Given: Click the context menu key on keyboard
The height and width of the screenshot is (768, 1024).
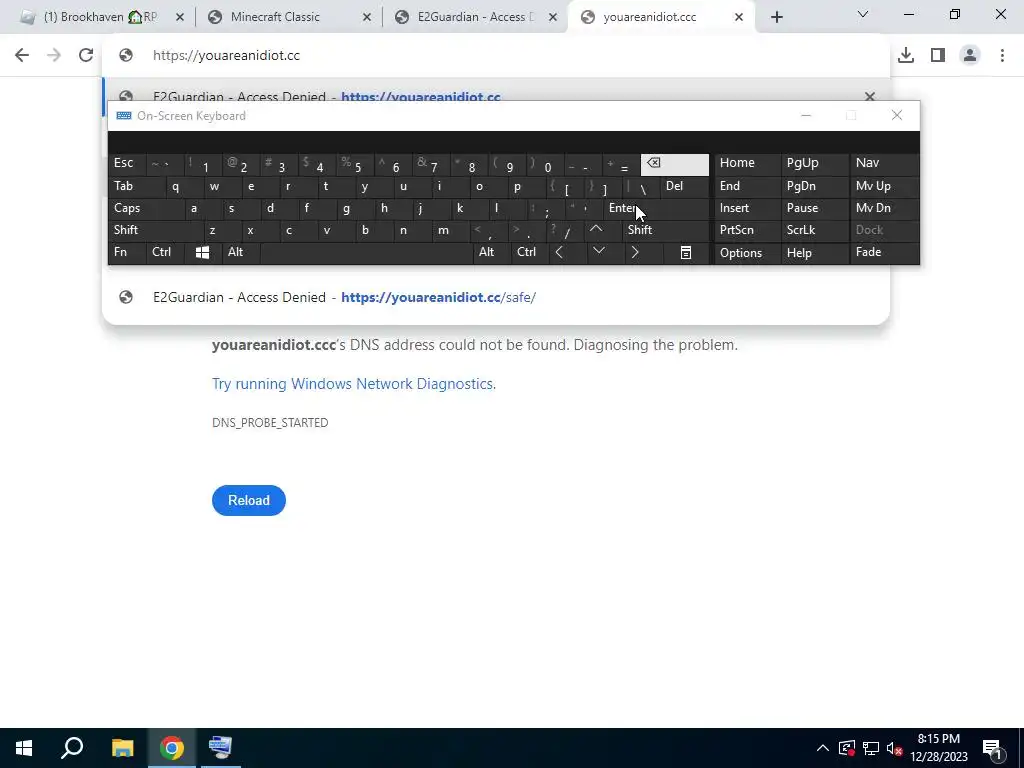Looking at the screenshot, I should 686,252.
